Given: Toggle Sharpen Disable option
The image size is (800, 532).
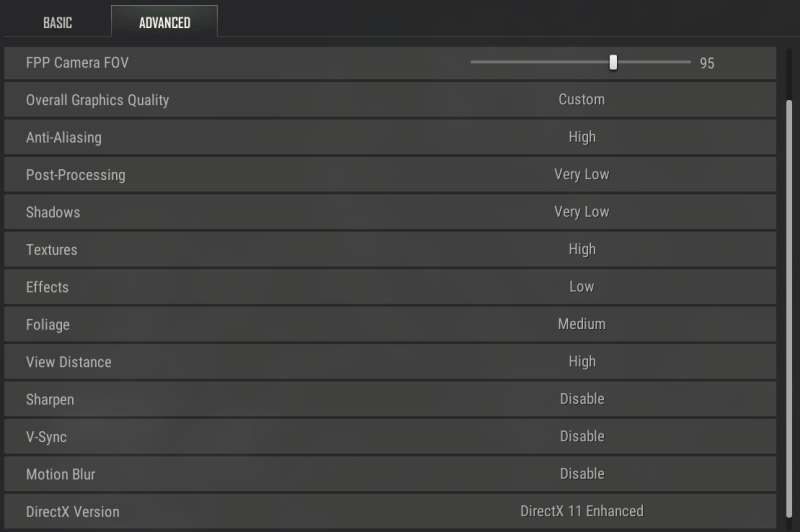Looking at the screenshot, I should coord(581,399).
